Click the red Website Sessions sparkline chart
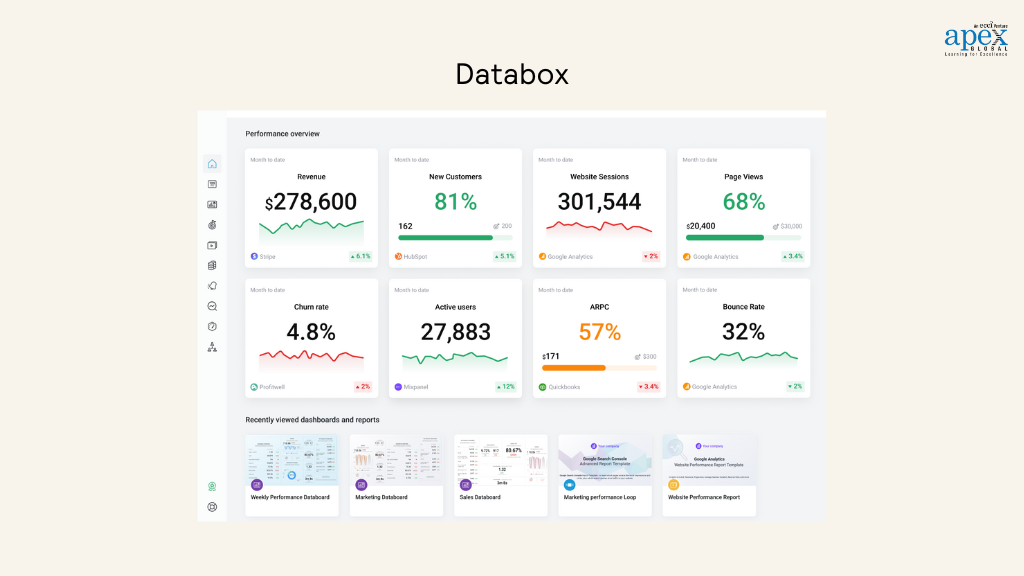 click(x=600, y=228)
